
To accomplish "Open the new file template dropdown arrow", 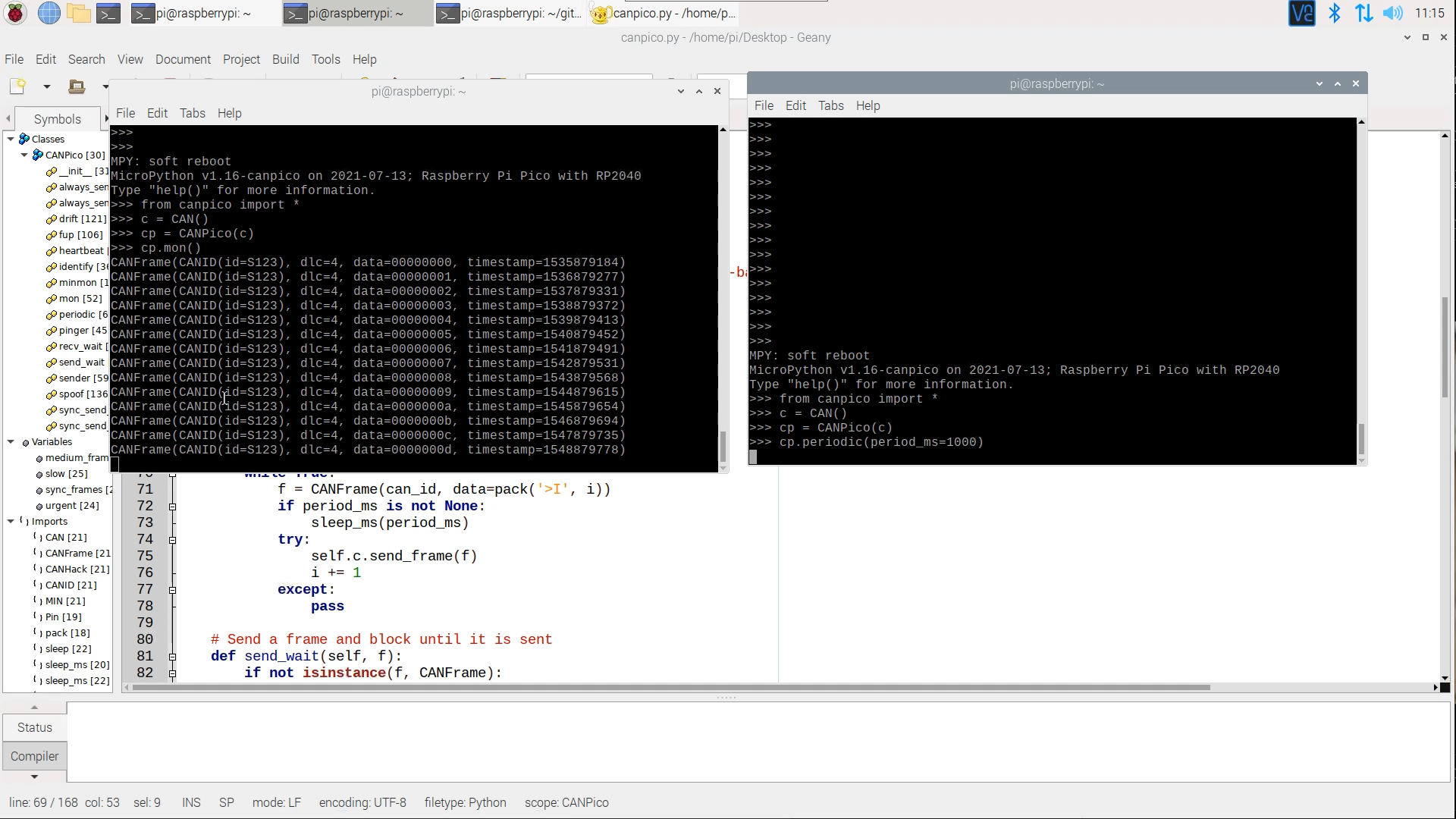I will (x=46, y=86).
